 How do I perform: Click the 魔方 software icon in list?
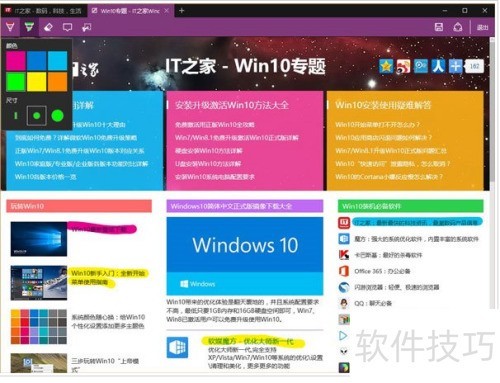point(344,239)
